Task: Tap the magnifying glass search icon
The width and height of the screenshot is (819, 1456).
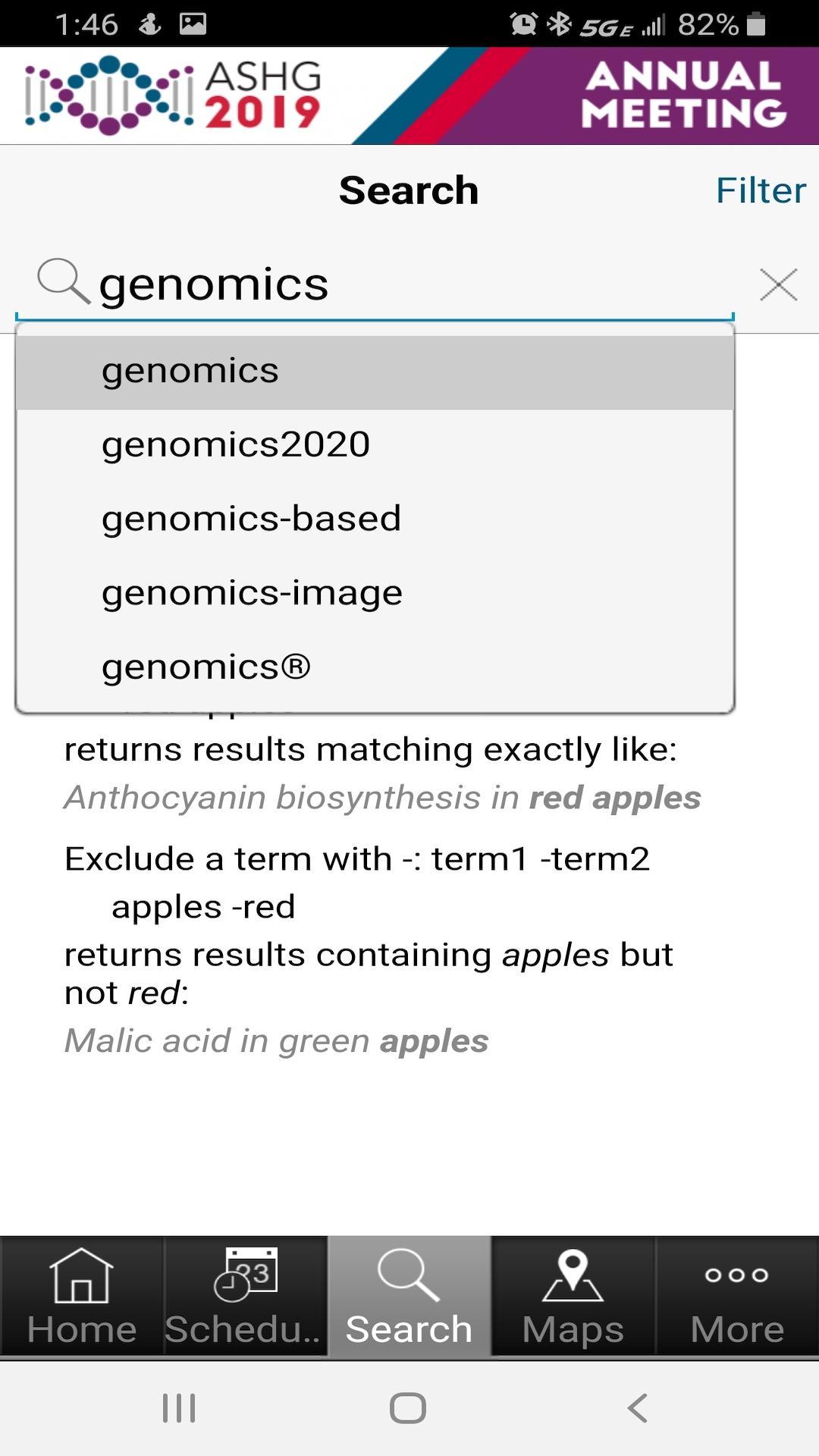Action: pos(64,282)
